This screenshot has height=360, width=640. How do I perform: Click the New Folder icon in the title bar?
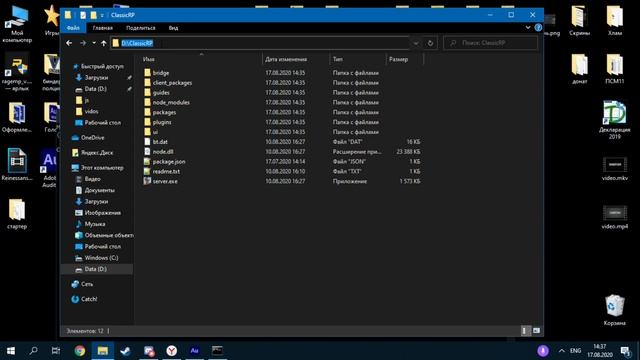click(93, 15)
